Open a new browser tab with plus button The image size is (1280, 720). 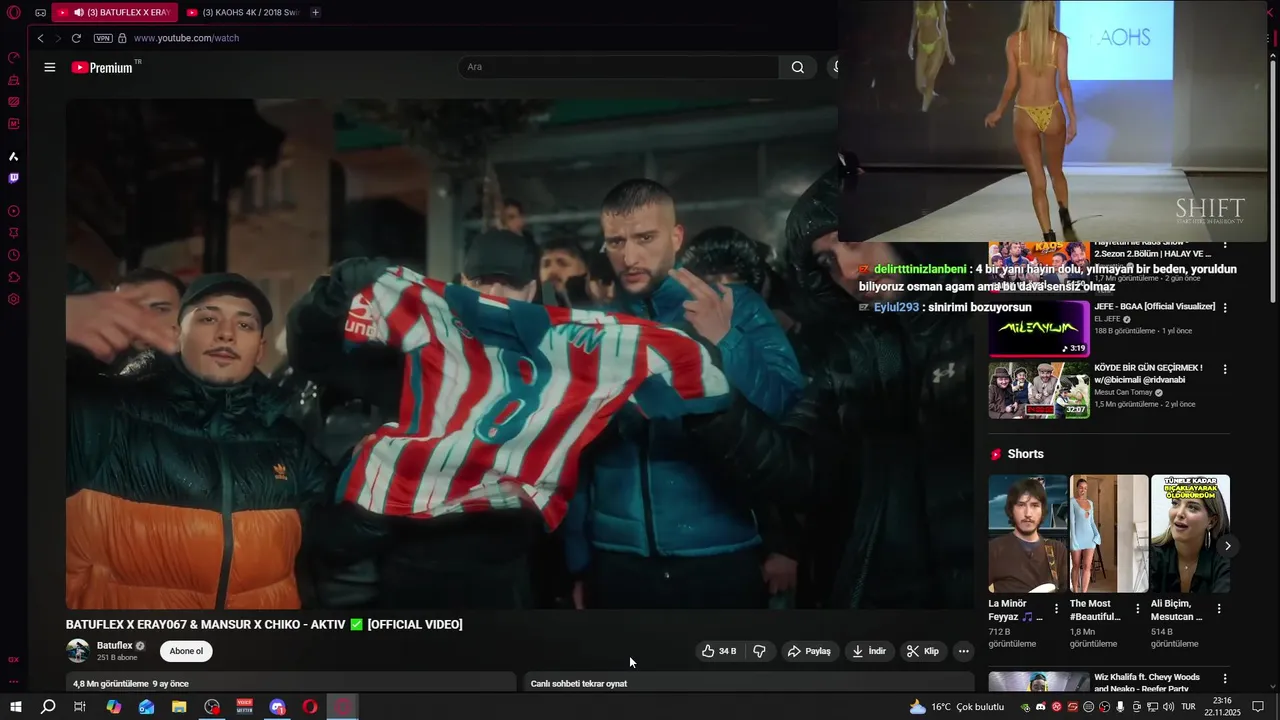(315, 12)
